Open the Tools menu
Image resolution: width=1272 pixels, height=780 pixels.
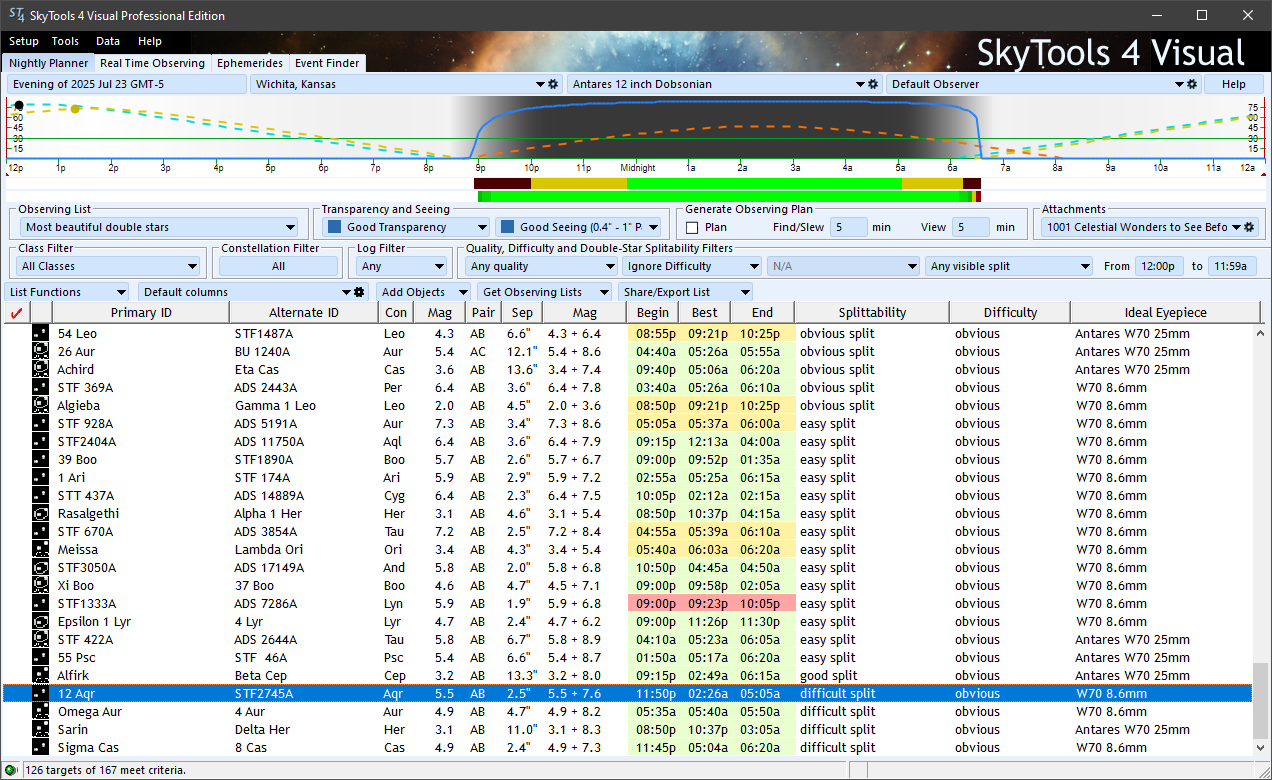pos(65,42)
